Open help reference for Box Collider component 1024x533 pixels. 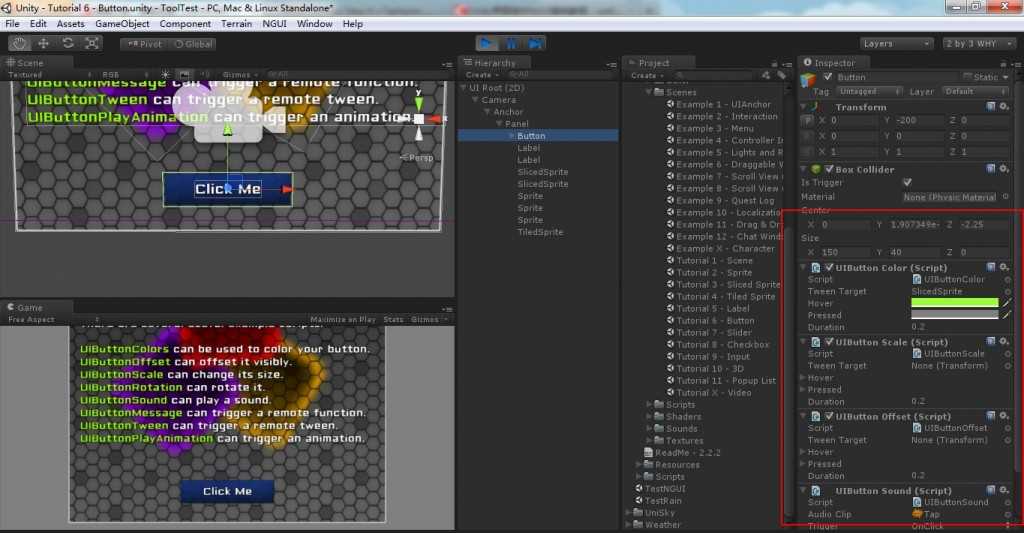[991, 169]
